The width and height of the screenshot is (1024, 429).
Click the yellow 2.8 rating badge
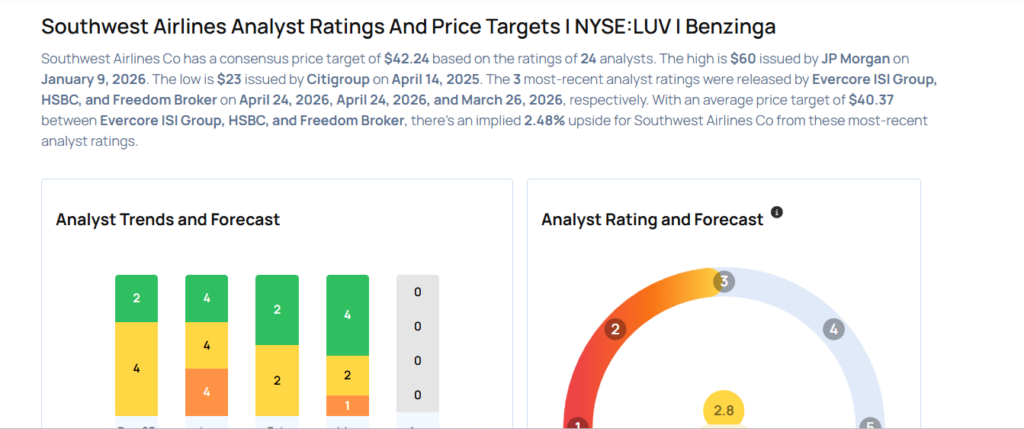tap(723, 410)
